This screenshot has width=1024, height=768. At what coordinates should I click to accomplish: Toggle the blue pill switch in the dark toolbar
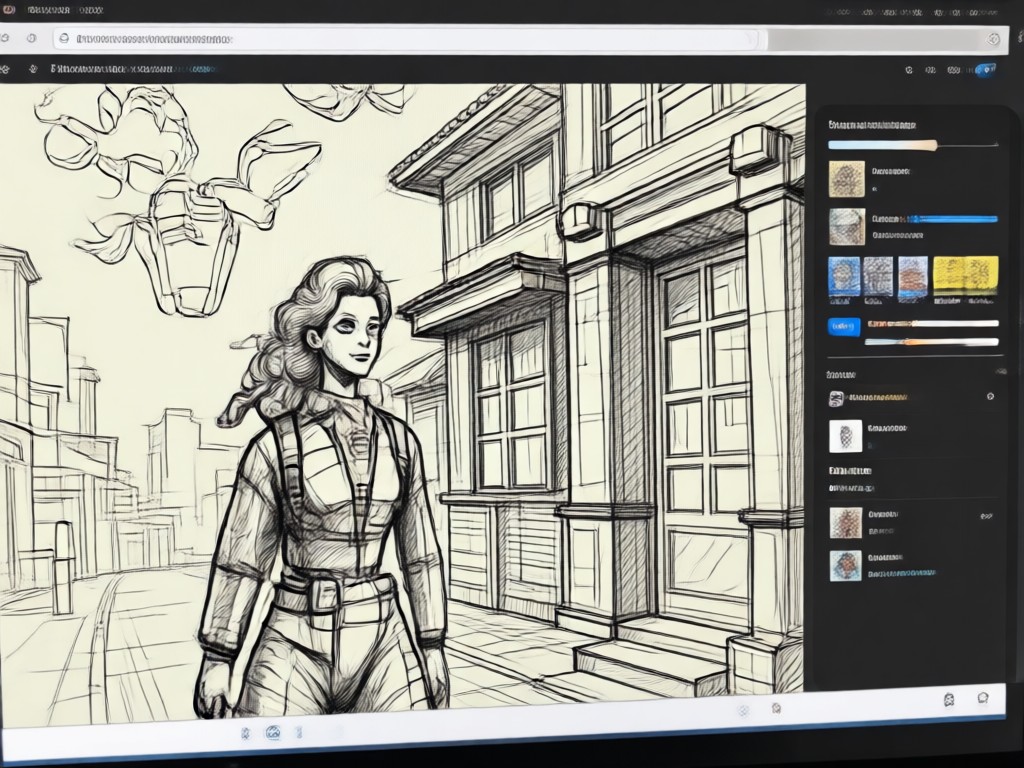(x=985, y=69)
